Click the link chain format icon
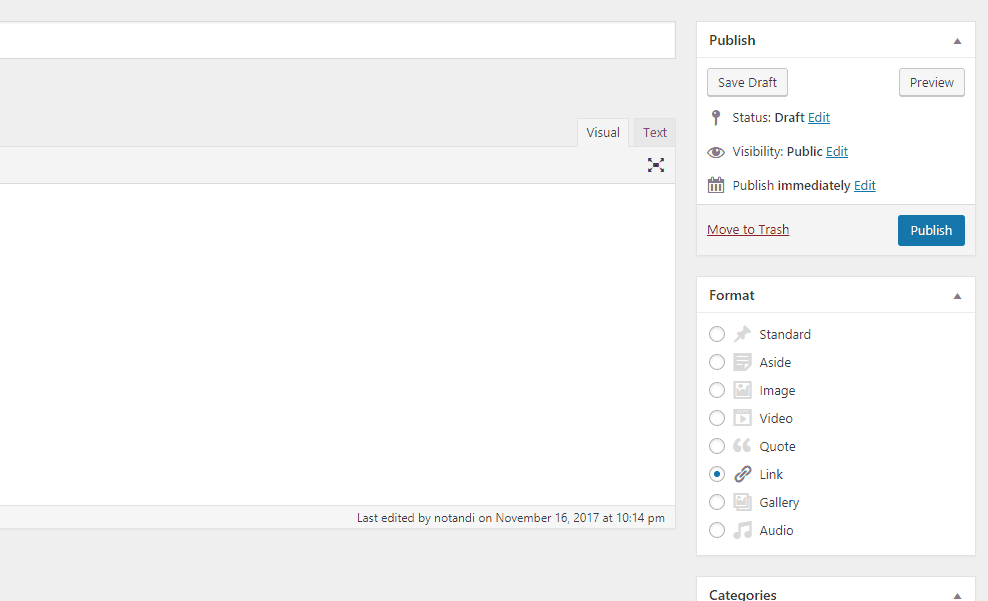Image resolution: width=988 pixels, height=601 pixels. pyautogui.click(x=742, y=475)
